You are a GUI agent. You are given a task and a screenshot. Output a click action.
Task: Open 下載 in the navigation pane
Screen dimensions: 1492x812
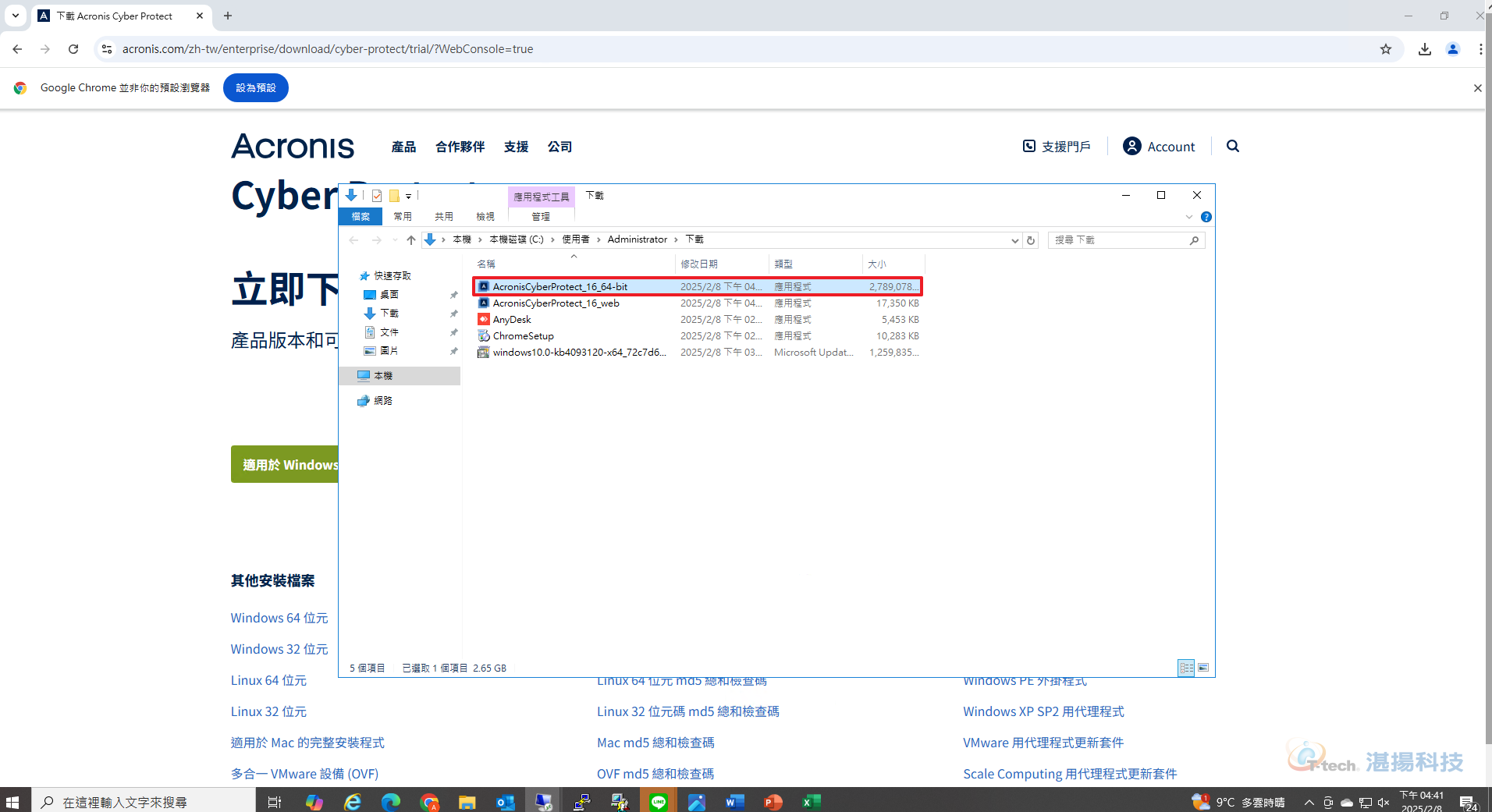(389, 313)
